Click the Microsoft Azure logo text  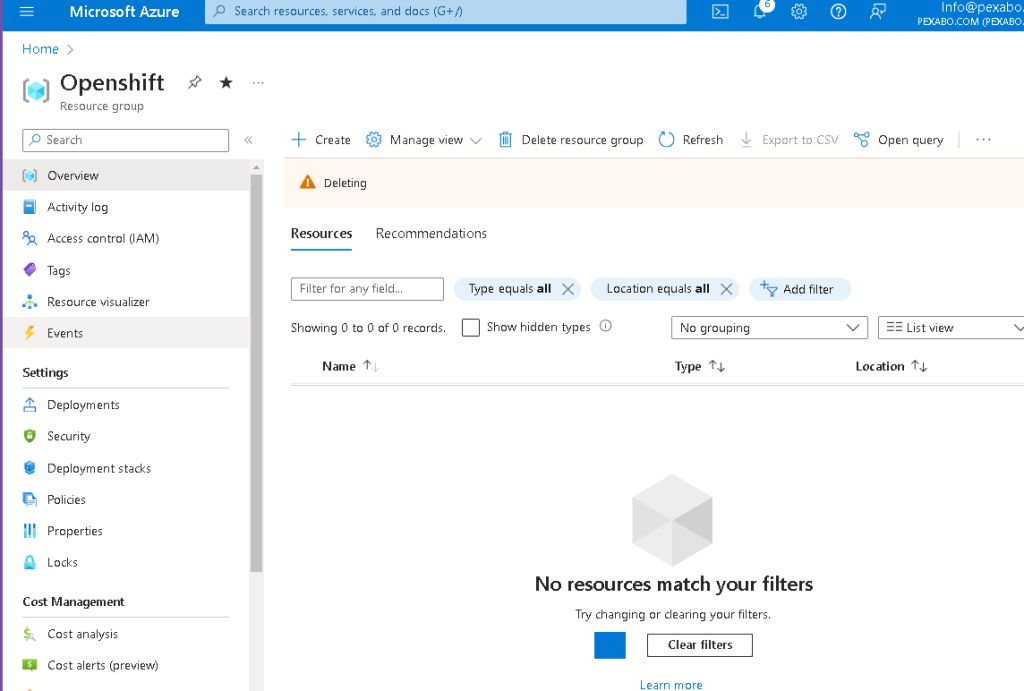coord(124,12)
